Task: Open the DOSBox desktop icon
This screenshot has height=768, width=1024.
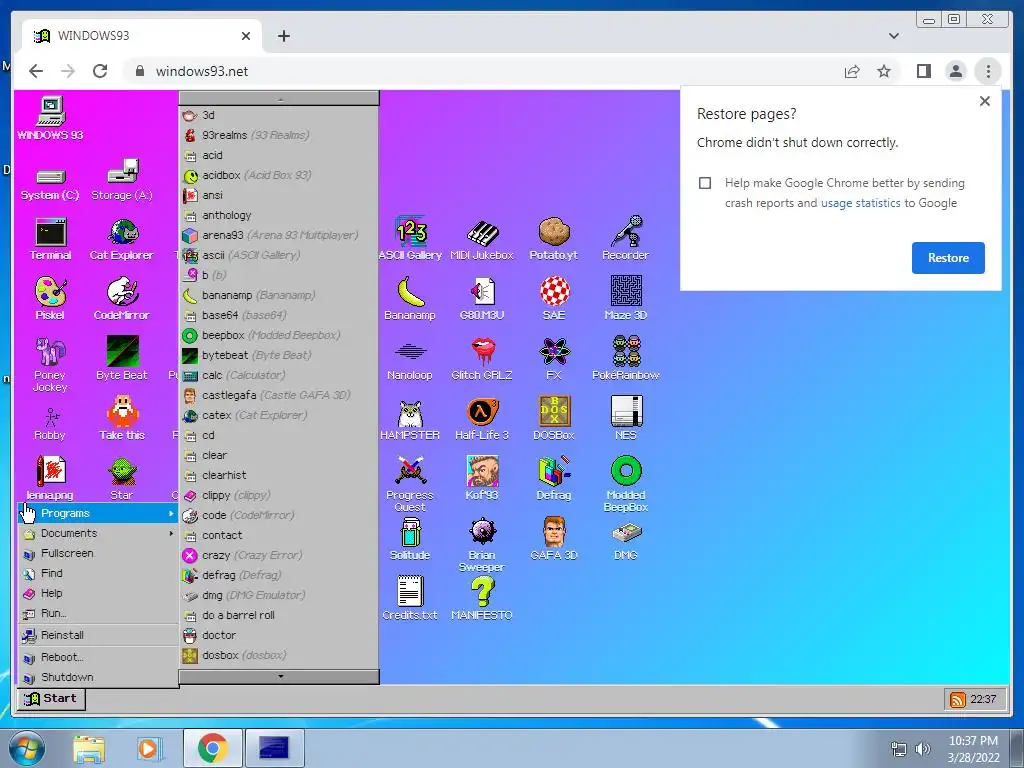Action: 554,419
